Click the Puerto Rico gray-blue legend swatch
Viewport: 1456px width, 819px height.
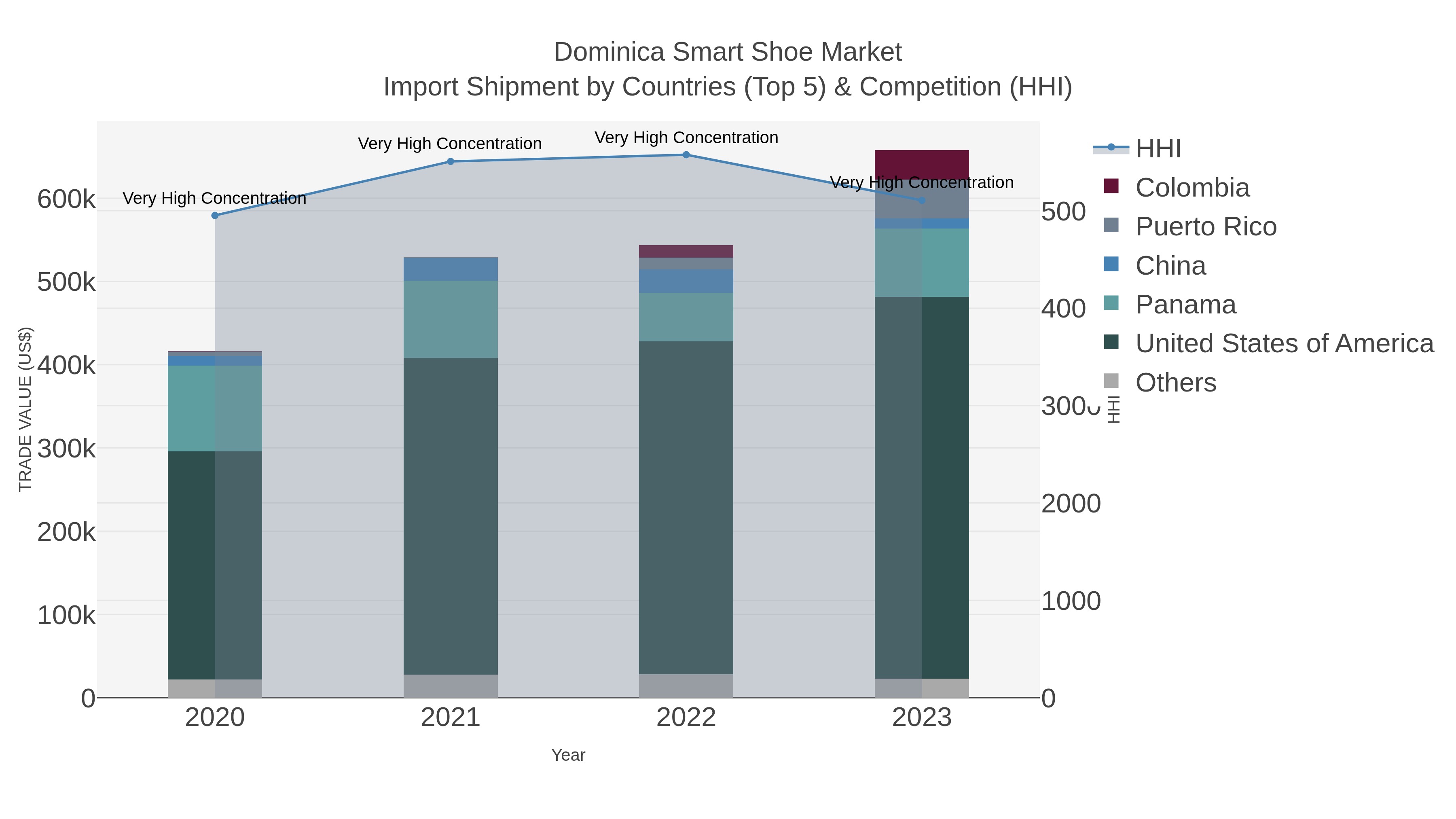[x=1111, y=225]
